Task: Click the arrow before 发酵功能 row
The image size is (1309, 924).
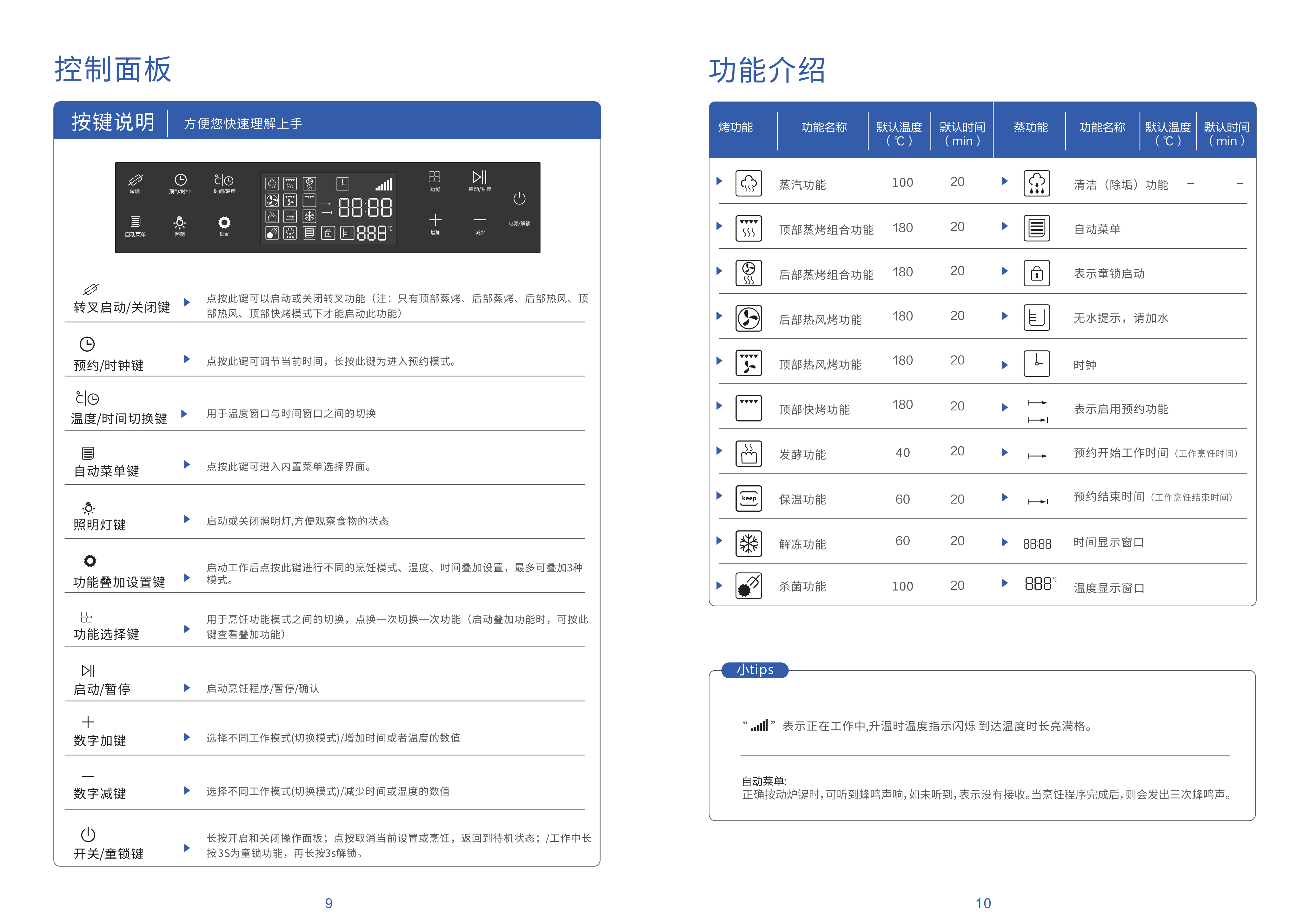Action: coord(719,451)
